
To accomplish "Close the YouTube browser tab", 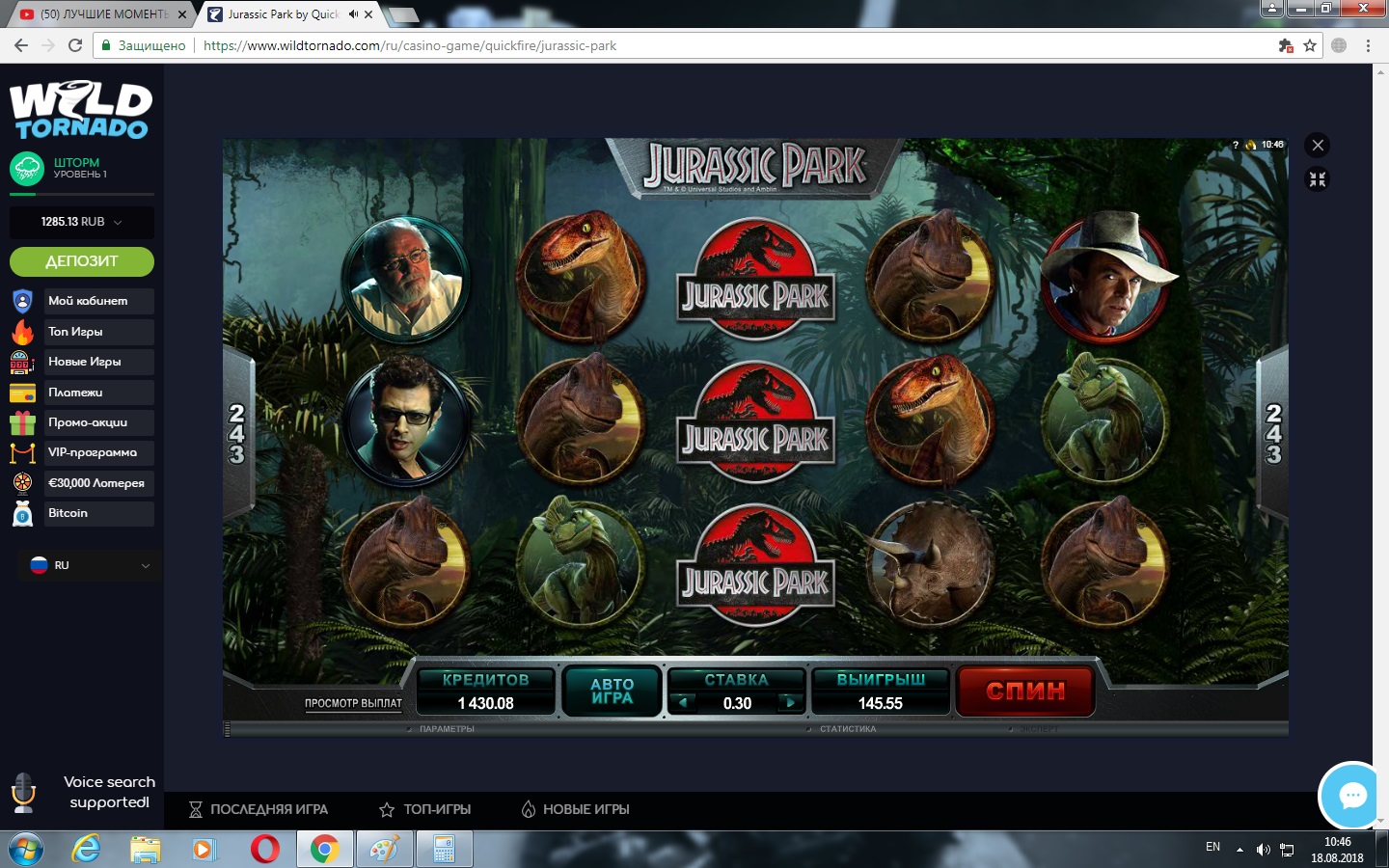I will pos(182,14).
